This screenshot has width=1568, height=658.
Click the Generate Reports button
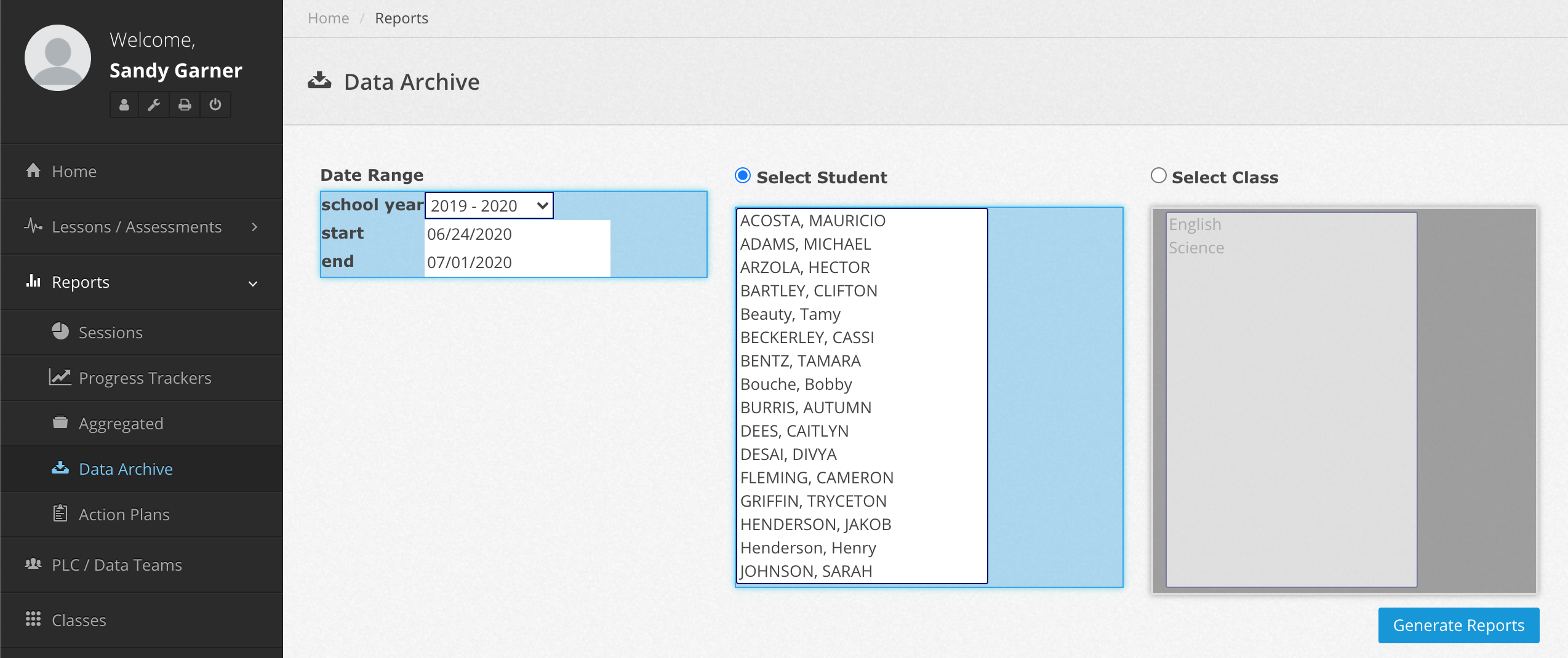pos(1458,625)
